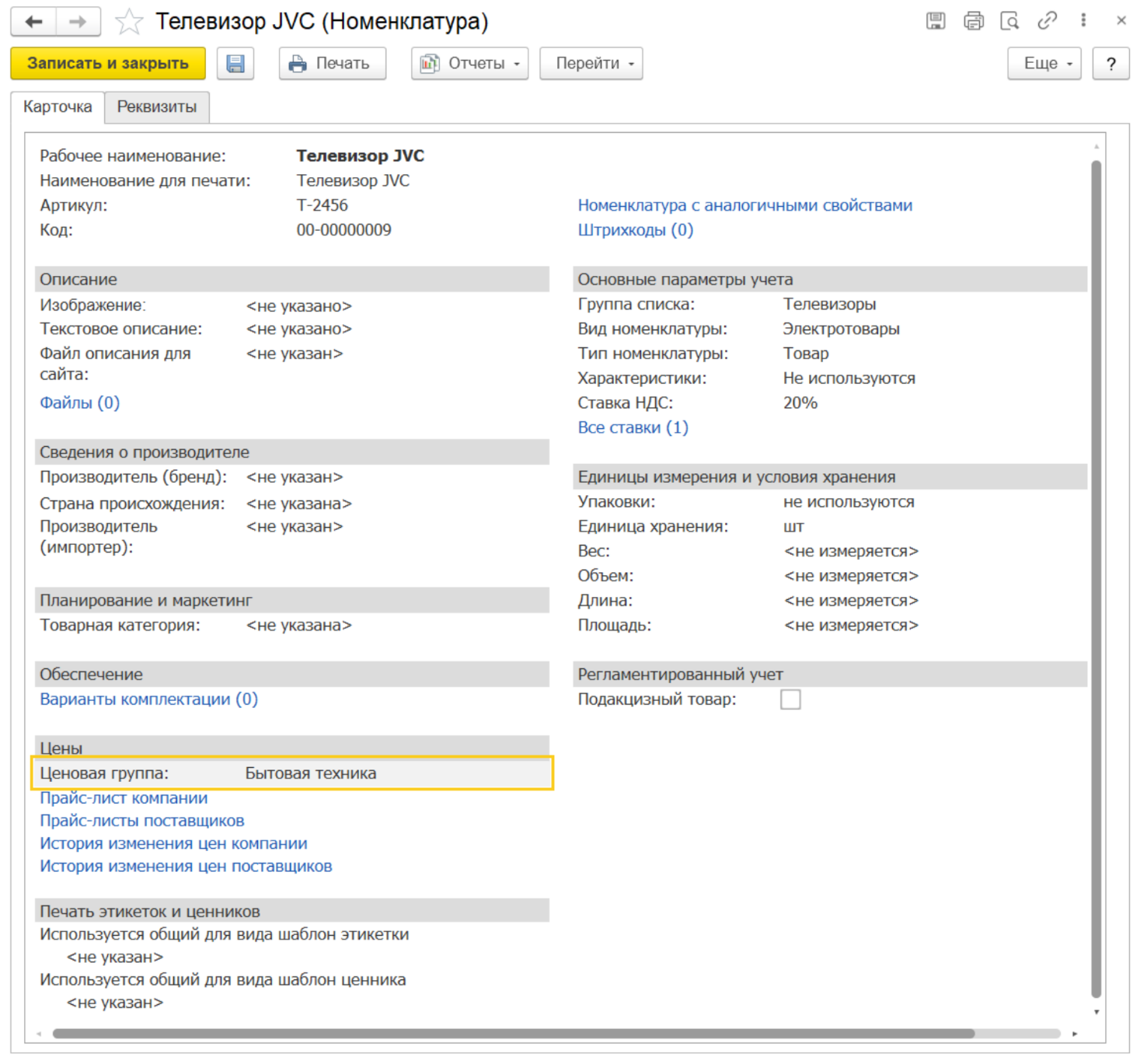
Task: Click title bar save icon
Action: coord(936,21)
